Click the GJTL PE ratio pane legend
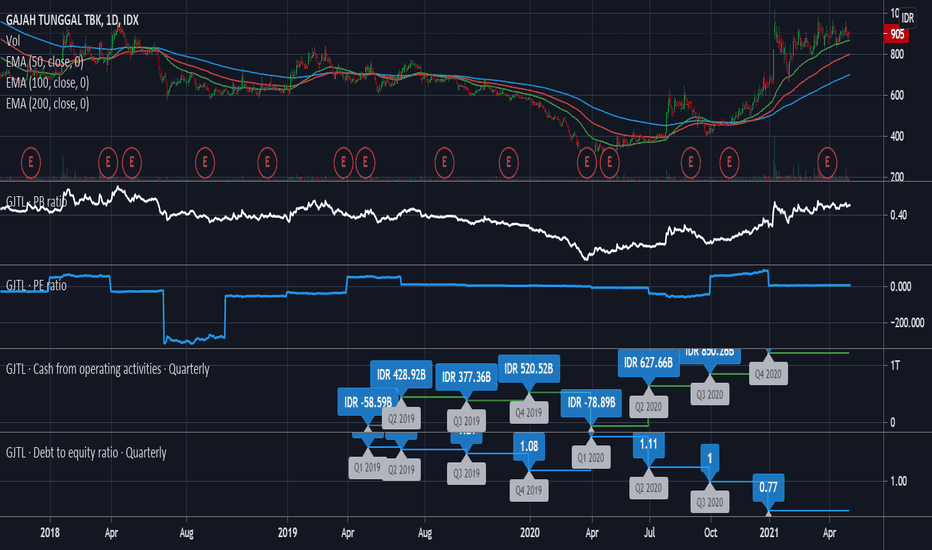The image size is (932, 550). (36, 285)
